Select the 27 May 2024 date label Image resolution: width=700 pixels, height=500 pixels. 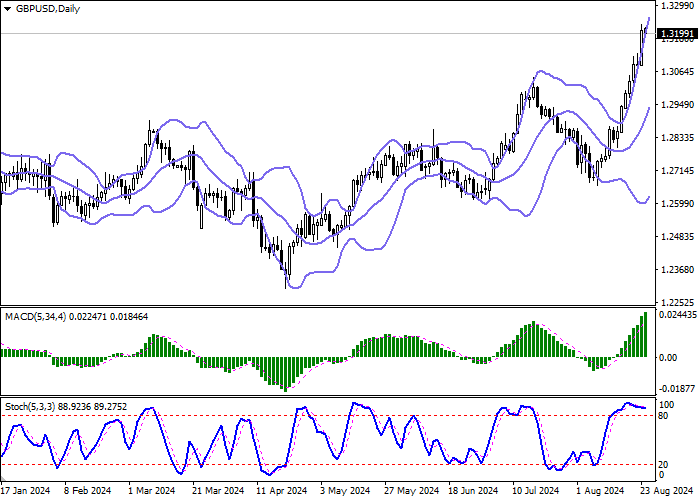coord(411,491)
